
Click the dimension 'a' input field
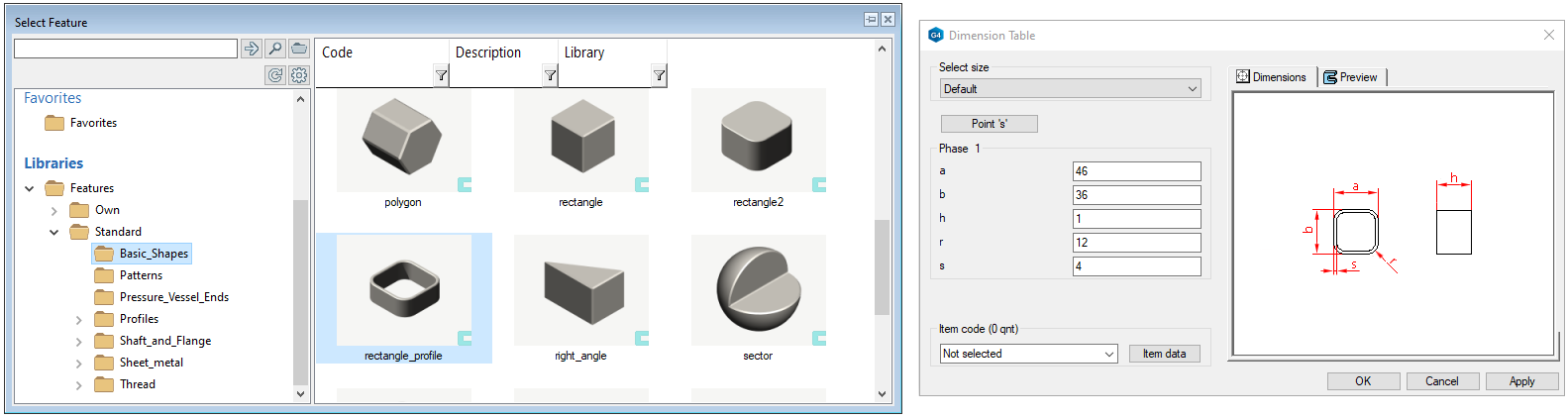coord(1136,171)
